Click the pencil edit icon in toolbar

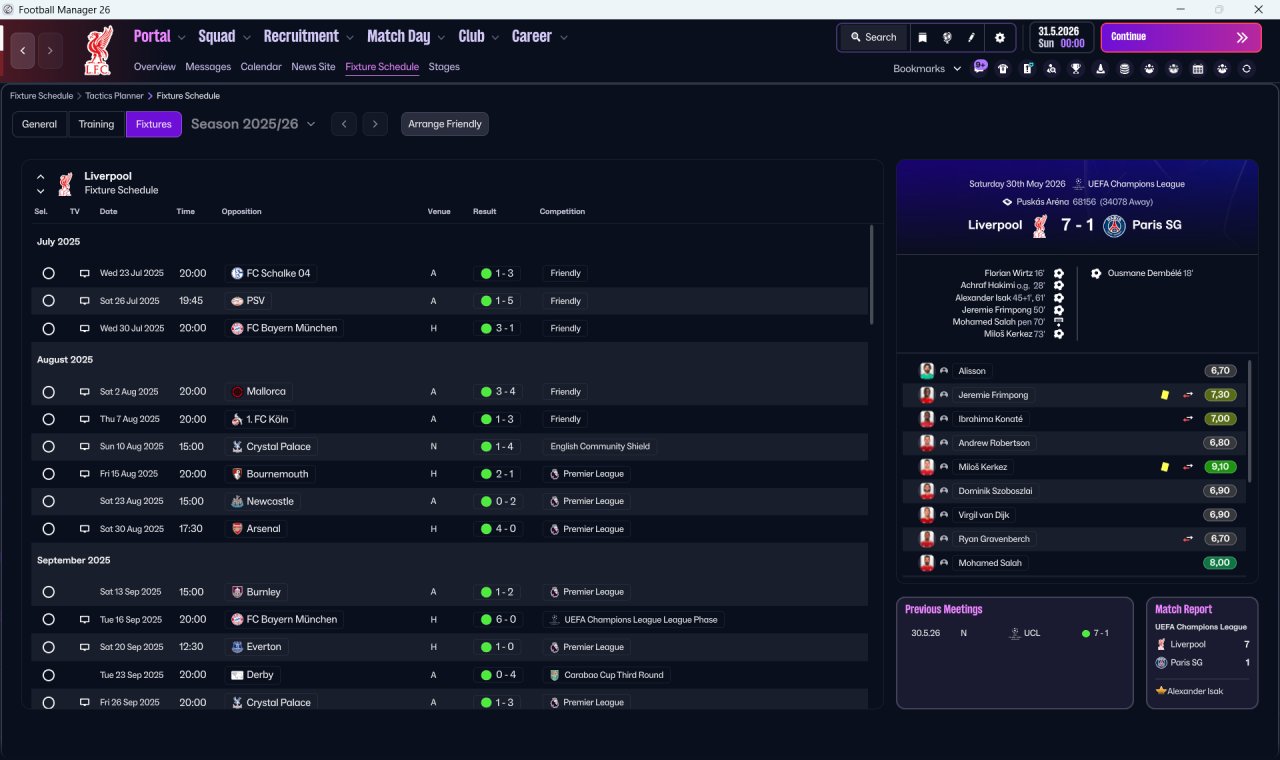tap(971, 37)
